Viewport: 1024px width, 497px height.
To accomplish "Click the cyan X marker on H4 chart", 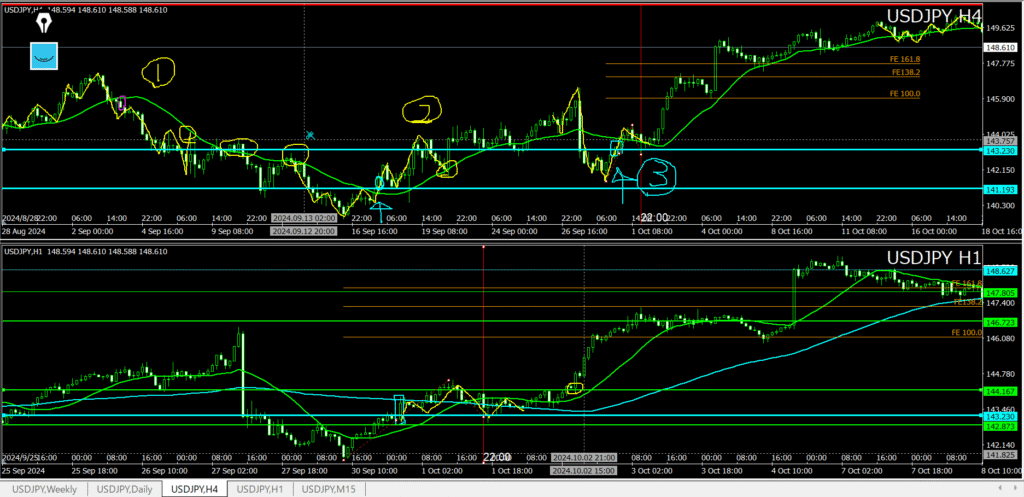I will point(311,135).
